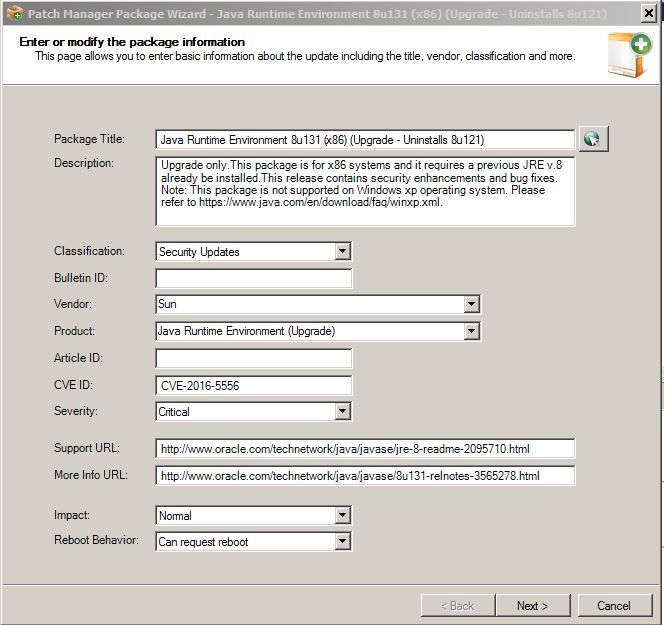Open the Reboot Behavior dropdown
Screen dimensions: 664x625
coord(342,541)
